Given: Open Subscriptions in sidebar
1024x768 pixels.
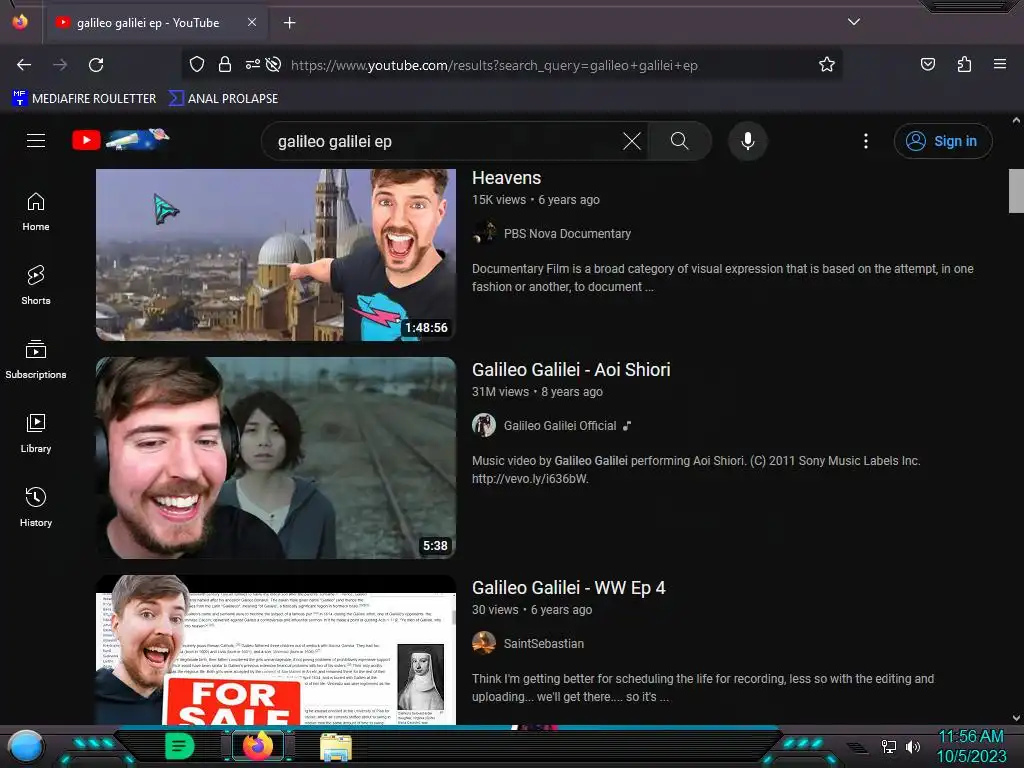Looking at the screenshot, I should [36, 359].
